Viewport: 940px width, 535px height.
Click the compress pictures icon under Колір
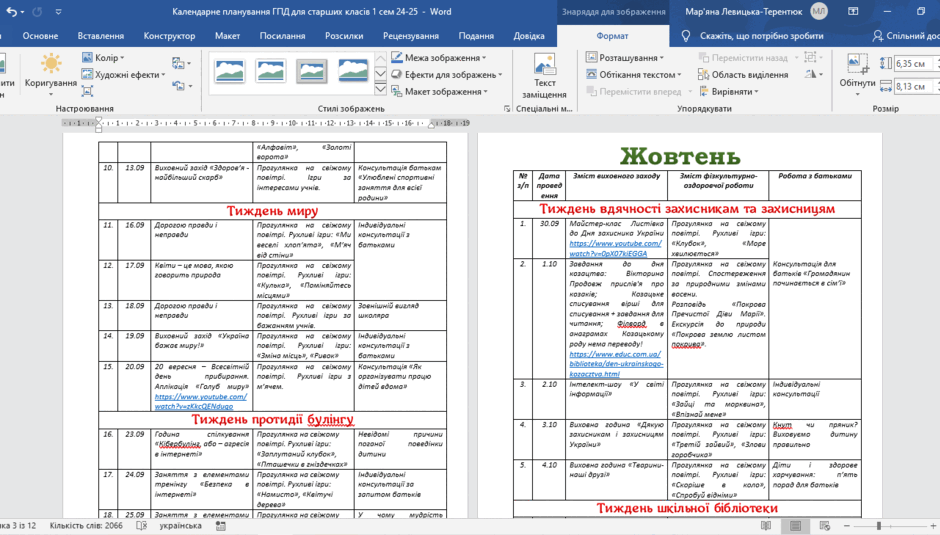click(87, 91)
